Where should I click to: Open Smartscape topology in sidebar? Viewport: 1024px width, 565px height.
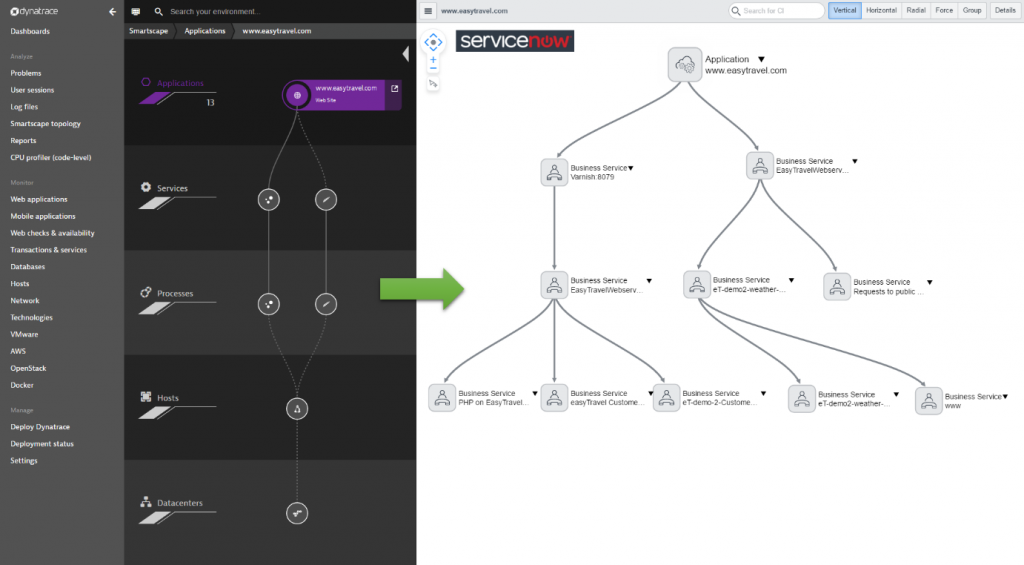(x=46, y=123)
